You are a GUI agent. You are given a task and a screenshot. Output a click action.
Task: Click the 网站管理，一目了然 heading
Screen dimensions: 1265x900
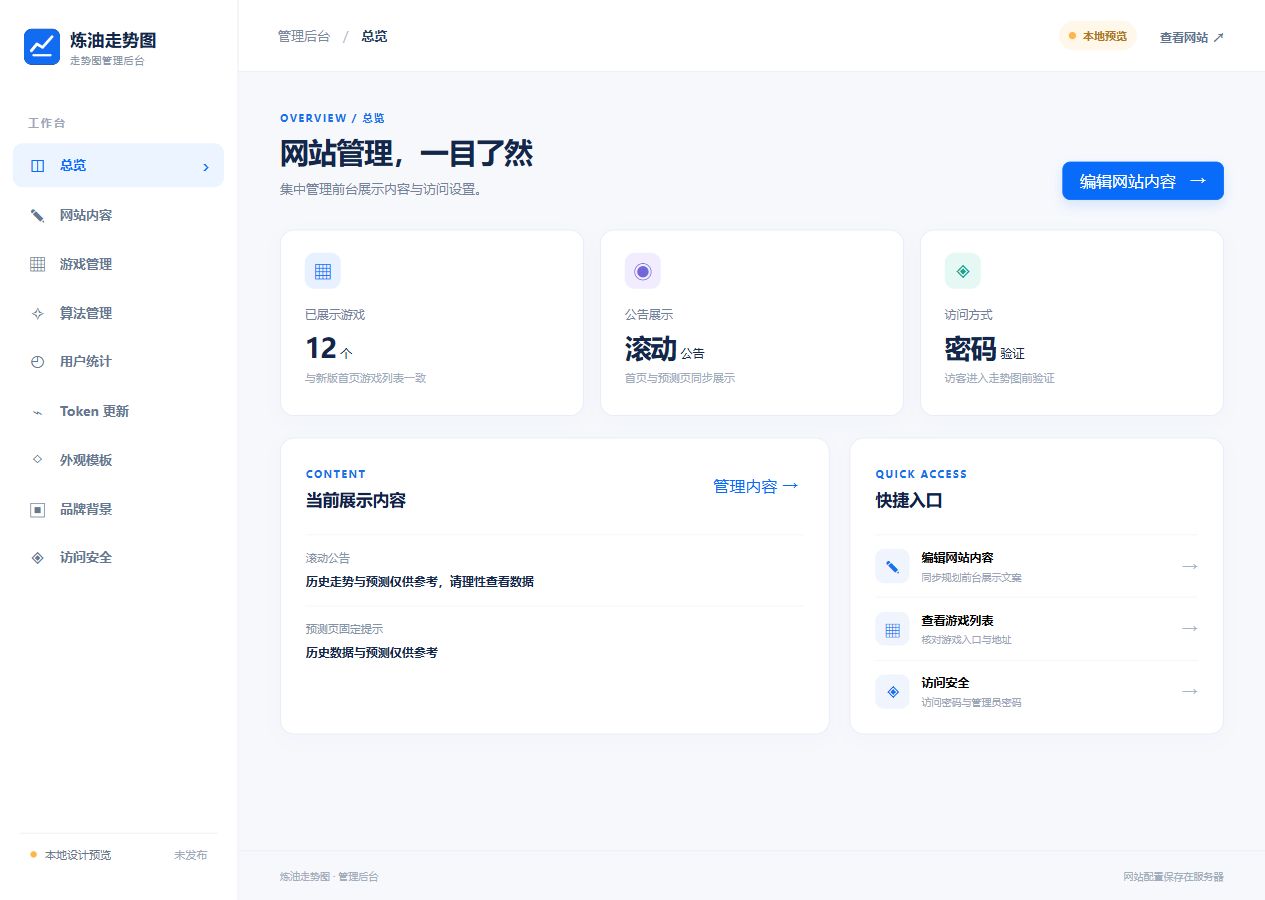click(406, 154)
